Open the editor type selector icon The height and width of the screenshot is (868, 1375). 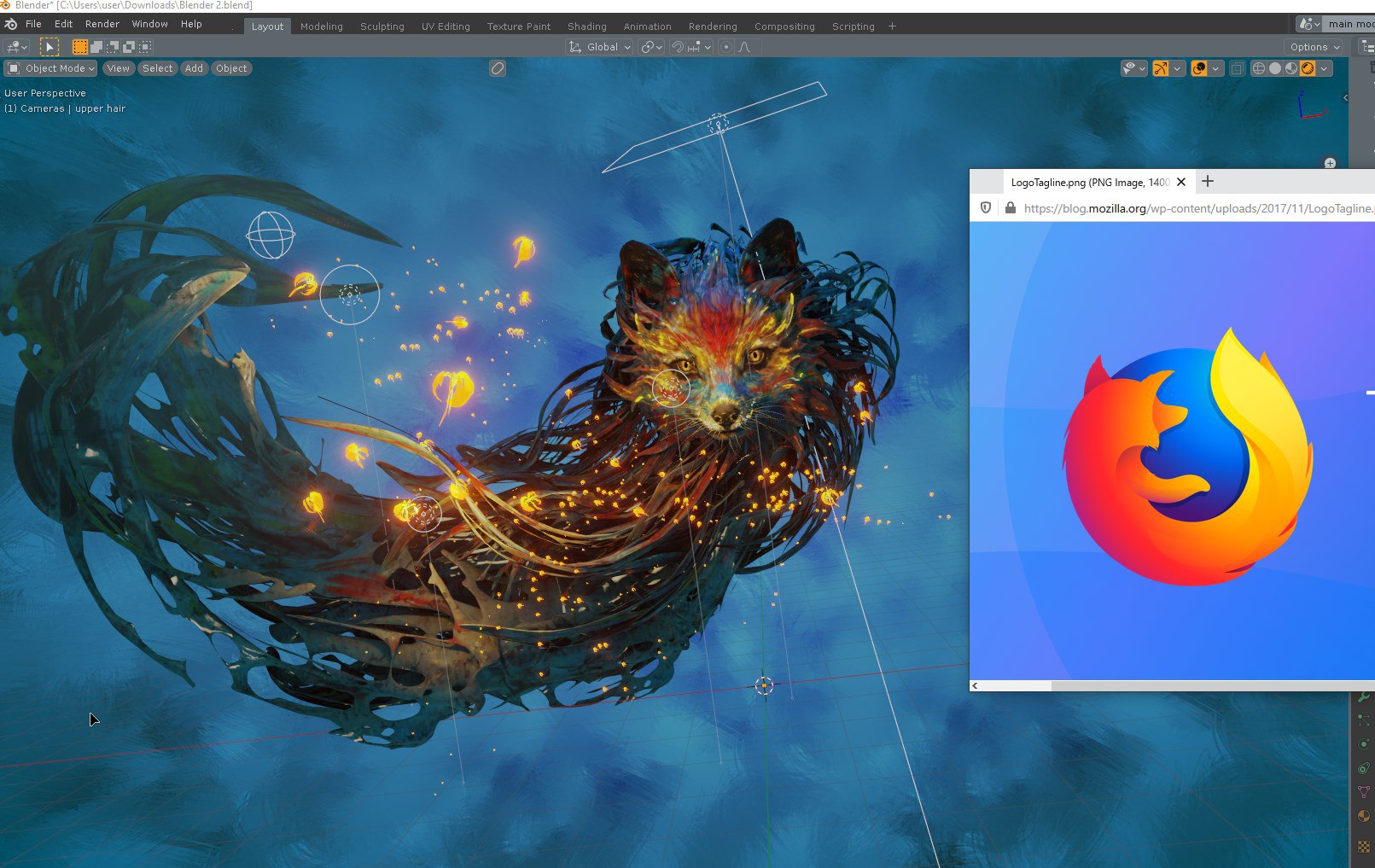coord(16,47)
